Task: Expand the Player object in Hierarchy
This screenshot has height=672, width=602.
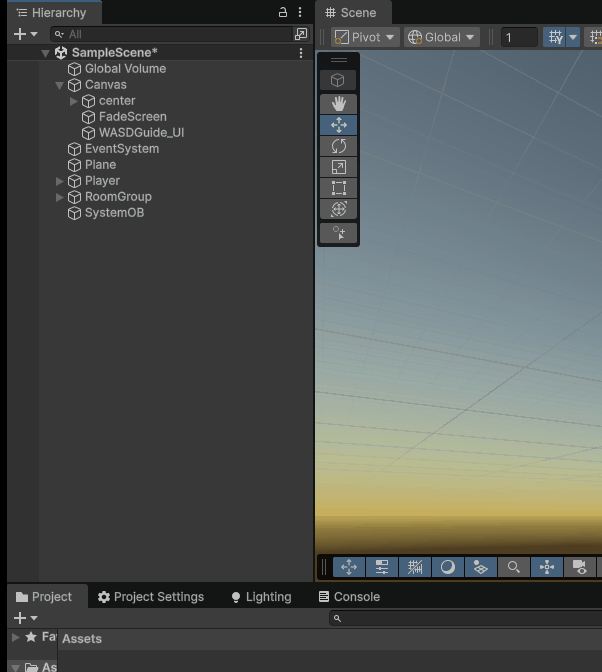Action: click(60, 181)
